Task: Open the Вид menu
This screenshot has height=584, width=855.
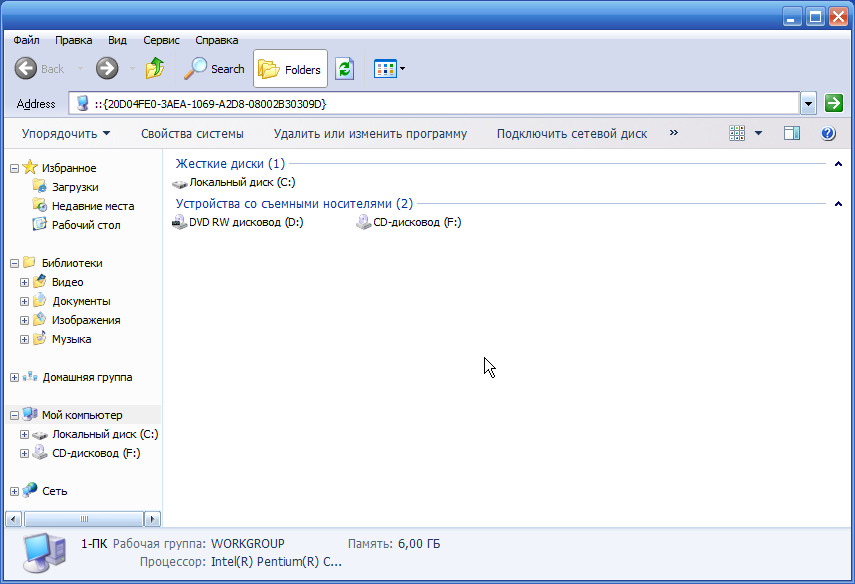Action: pos(117,40)
